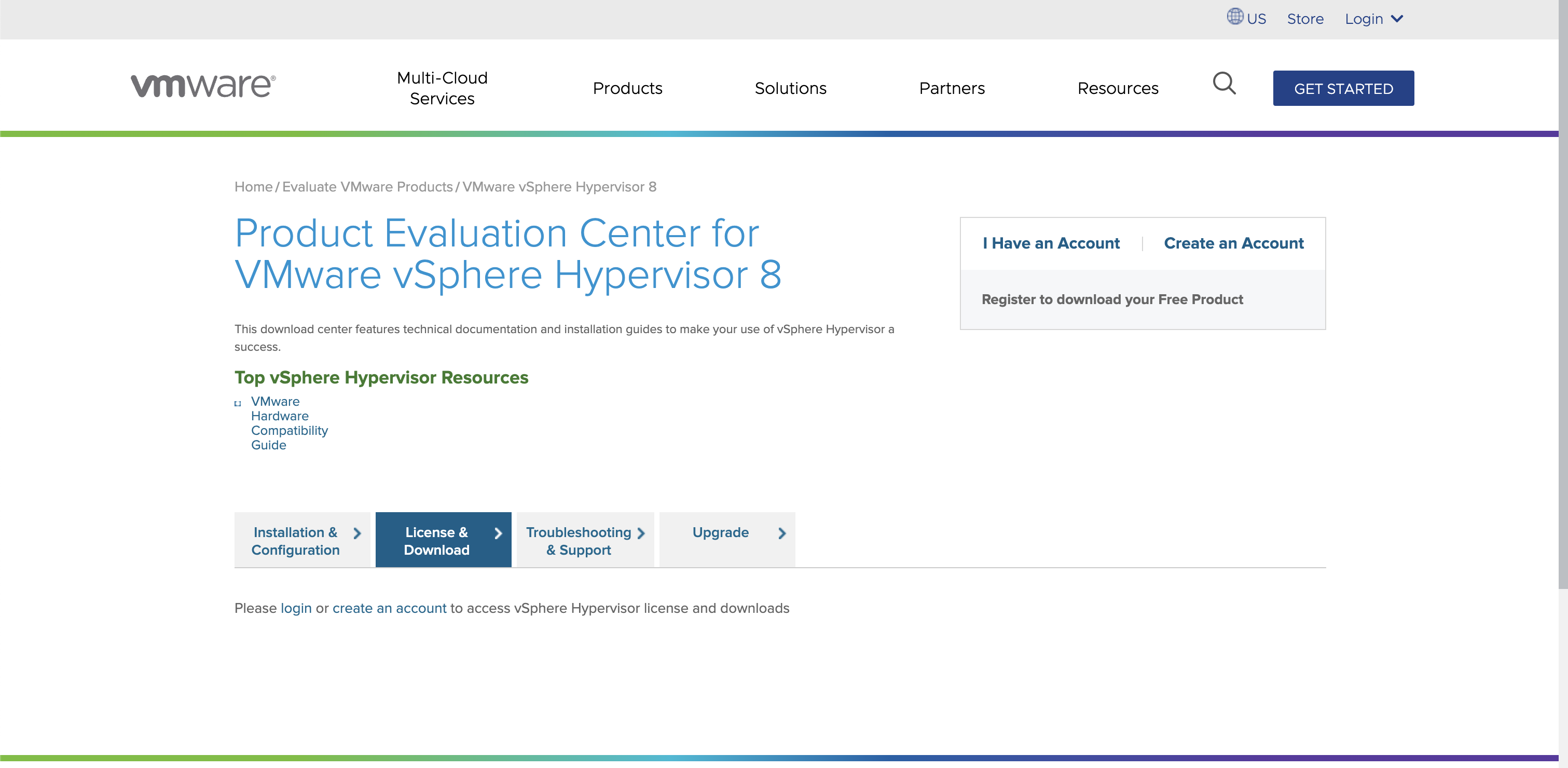Click Evaluate VMware Products breadcrumb
Image resolution: width=1568 pixels, height=768 pixels.
(x=367, y=187)
